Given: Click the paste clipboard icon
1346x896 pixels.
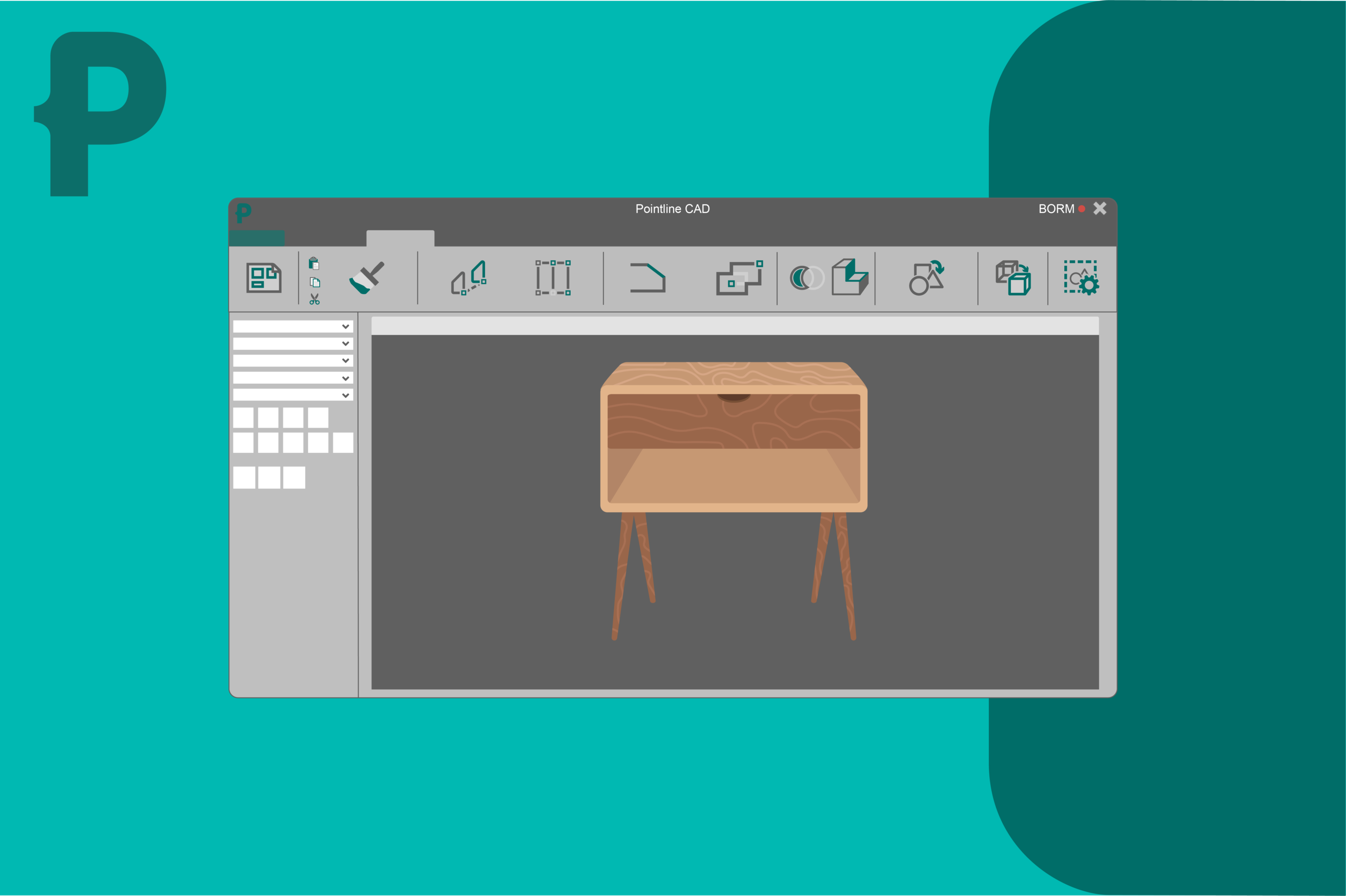Looking at the screenshot, I should 314,263.
